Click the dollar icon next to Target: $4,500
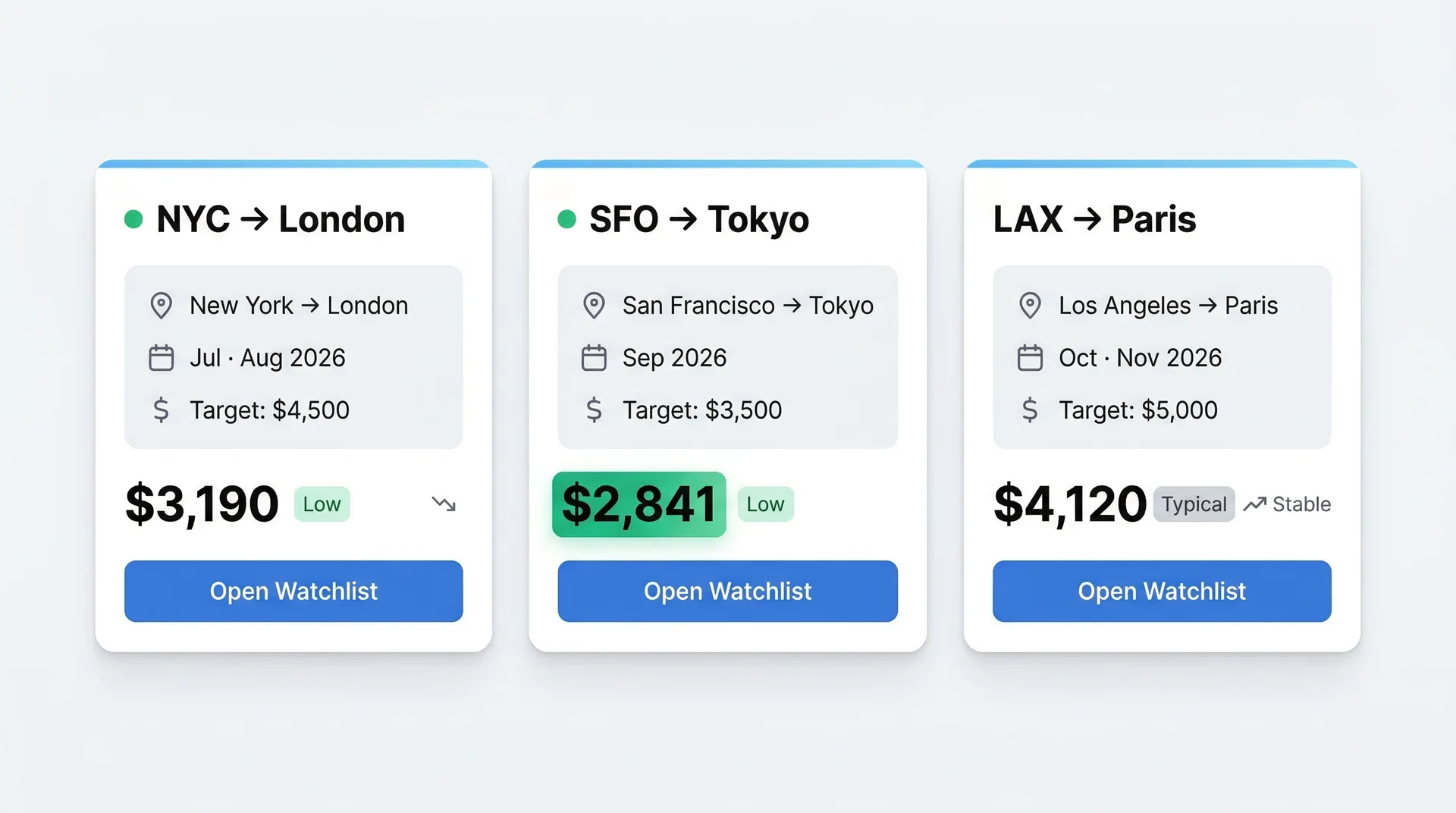This screenshot has width=1456, height=813. 160,410
